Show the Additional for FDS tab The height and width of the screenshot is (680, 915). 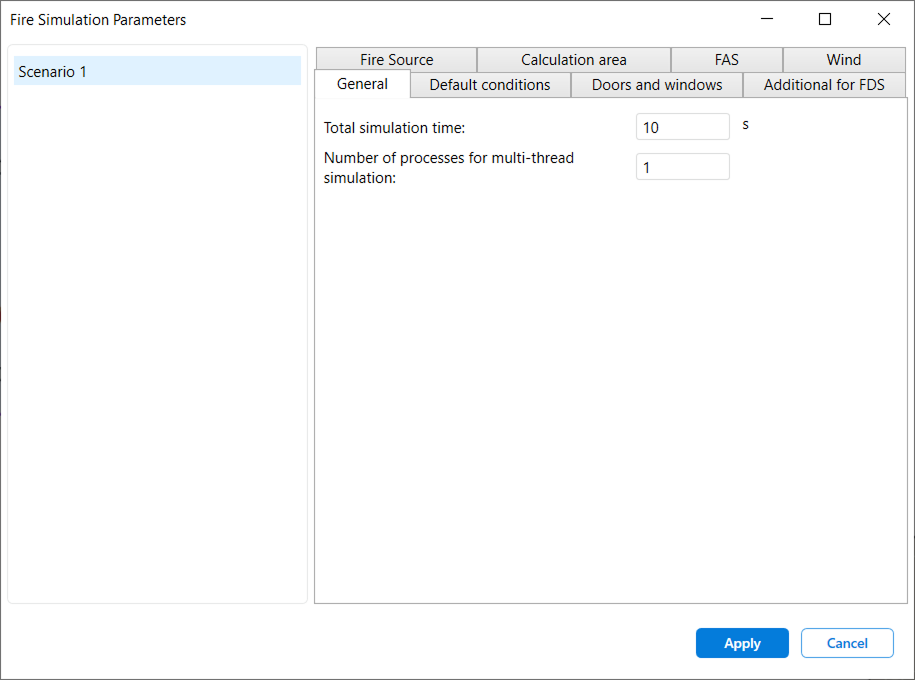pyautogui.click(x=823, y=85)
